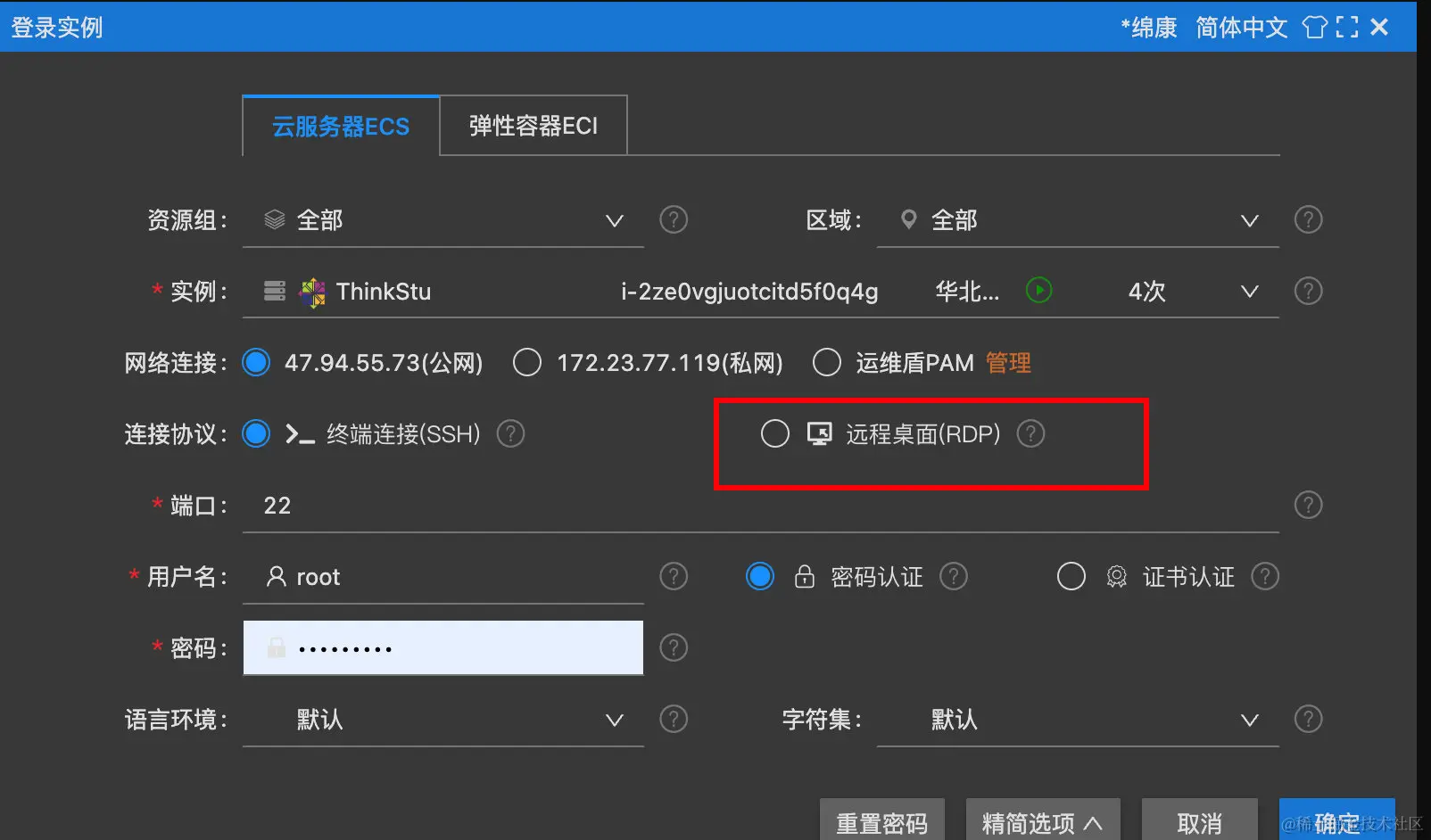Screen dimensions: 1431x840
Task: Click instance ID i-2ze0vgjuotcitd5f0q4g
Action: [x=749, y=292]
